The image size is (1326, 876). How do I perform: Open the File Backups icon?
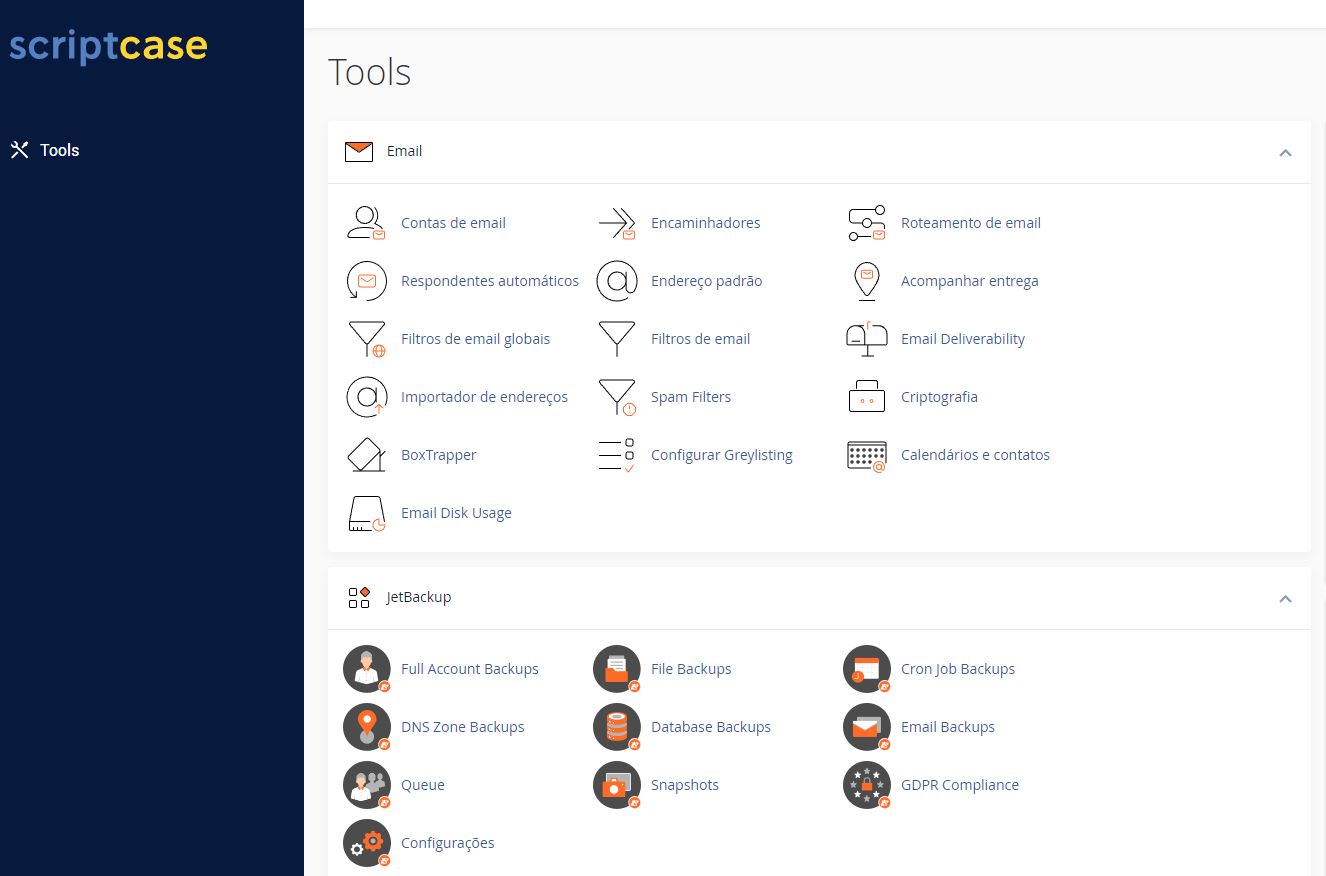click(x=616, y=669)
